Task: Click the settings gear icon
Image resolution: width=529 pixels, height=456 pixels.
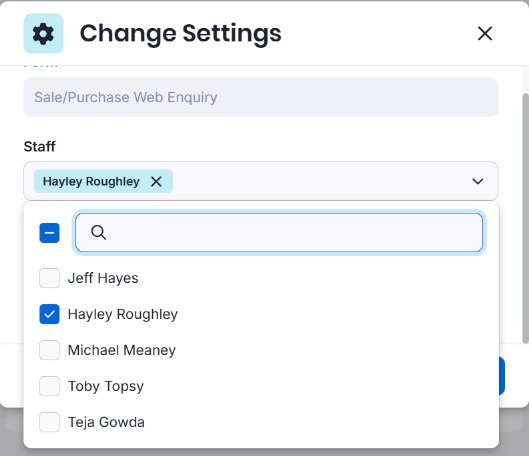Action: 43,33
